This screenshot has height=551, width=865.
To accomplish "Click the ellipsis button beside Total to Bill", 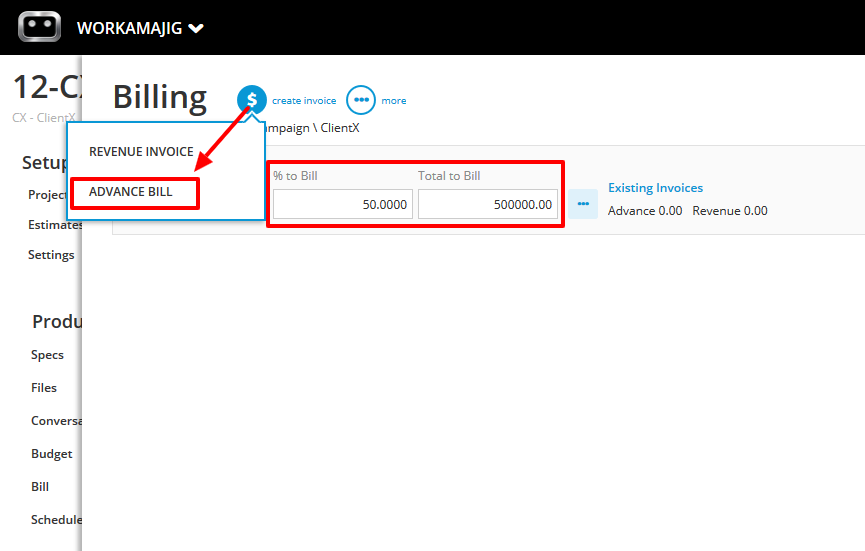I will (x=583, y=204).
